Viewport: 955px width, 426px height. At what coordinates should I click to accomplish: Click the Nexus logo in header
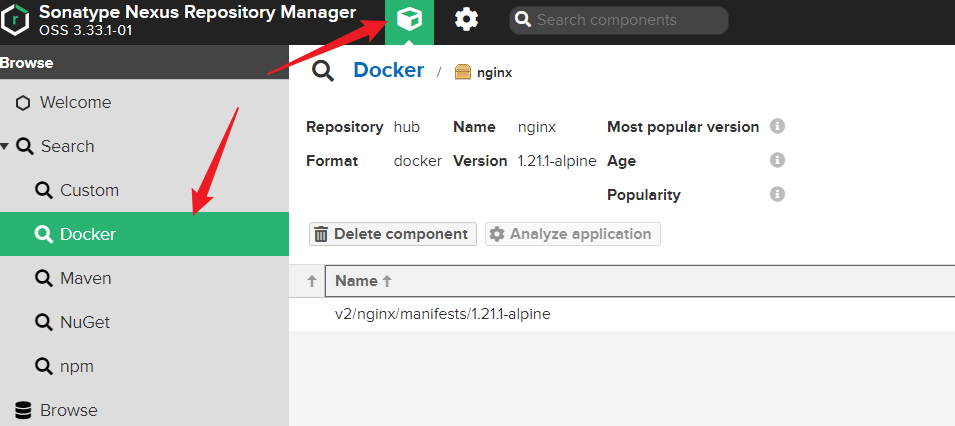point(15,20)
